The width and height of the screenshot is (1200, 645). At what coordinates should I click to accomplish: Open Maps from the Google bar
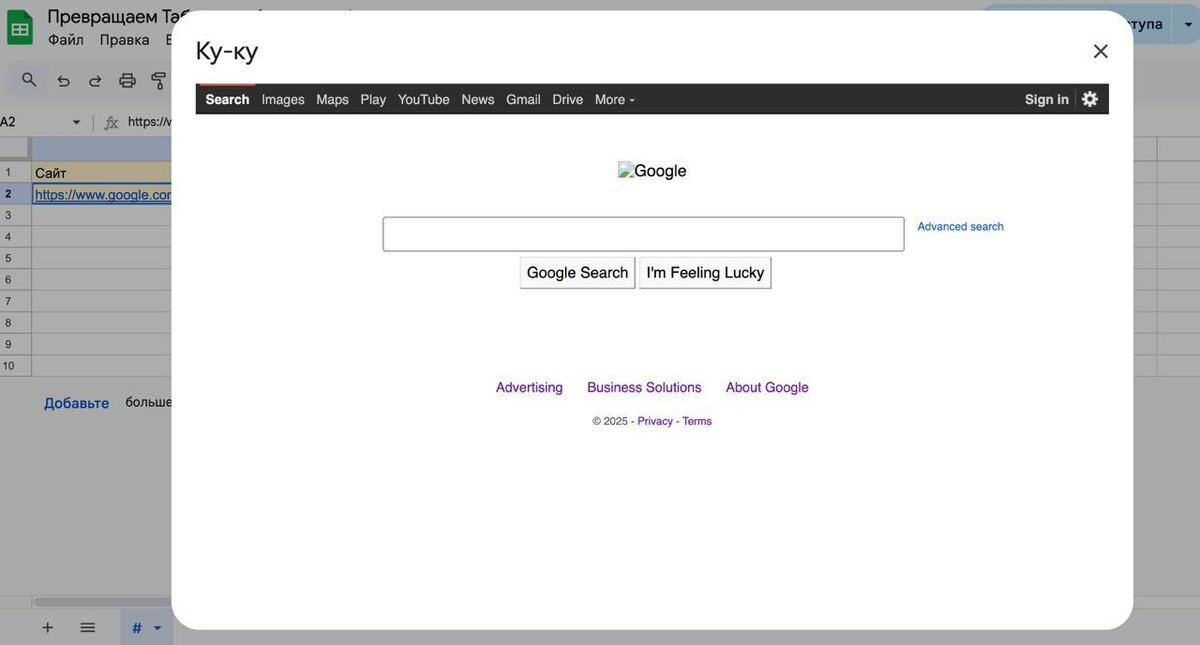pos(332,99)
